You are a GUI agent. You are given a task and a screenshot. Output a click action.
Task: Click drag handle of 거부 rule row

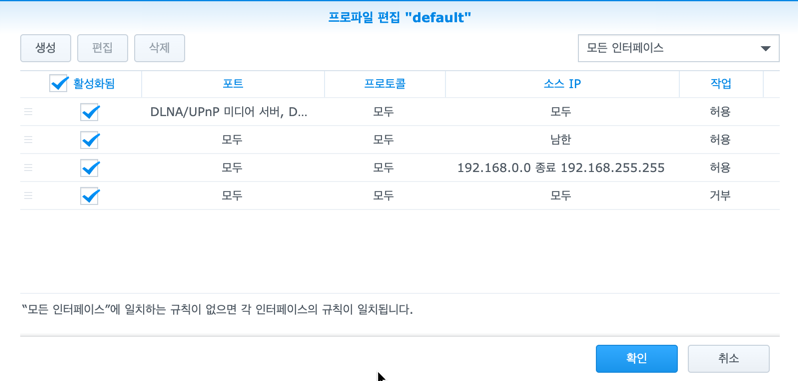click(28, 195)
